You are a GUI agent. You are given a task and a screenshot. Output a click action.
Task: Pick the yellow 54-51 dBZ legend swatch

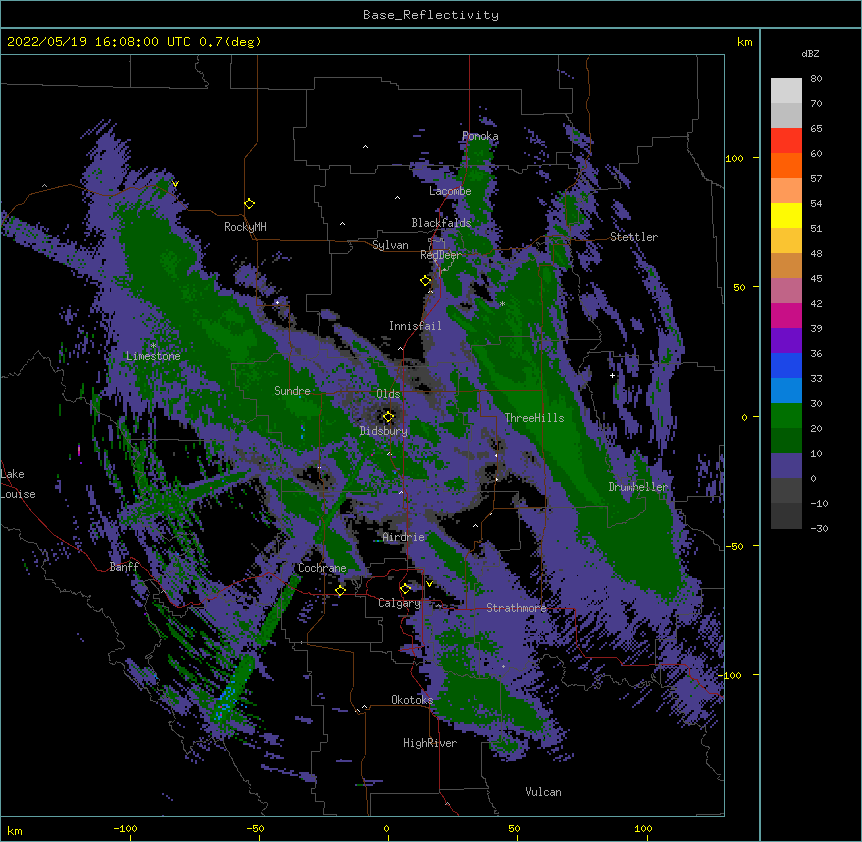point(786,215)
